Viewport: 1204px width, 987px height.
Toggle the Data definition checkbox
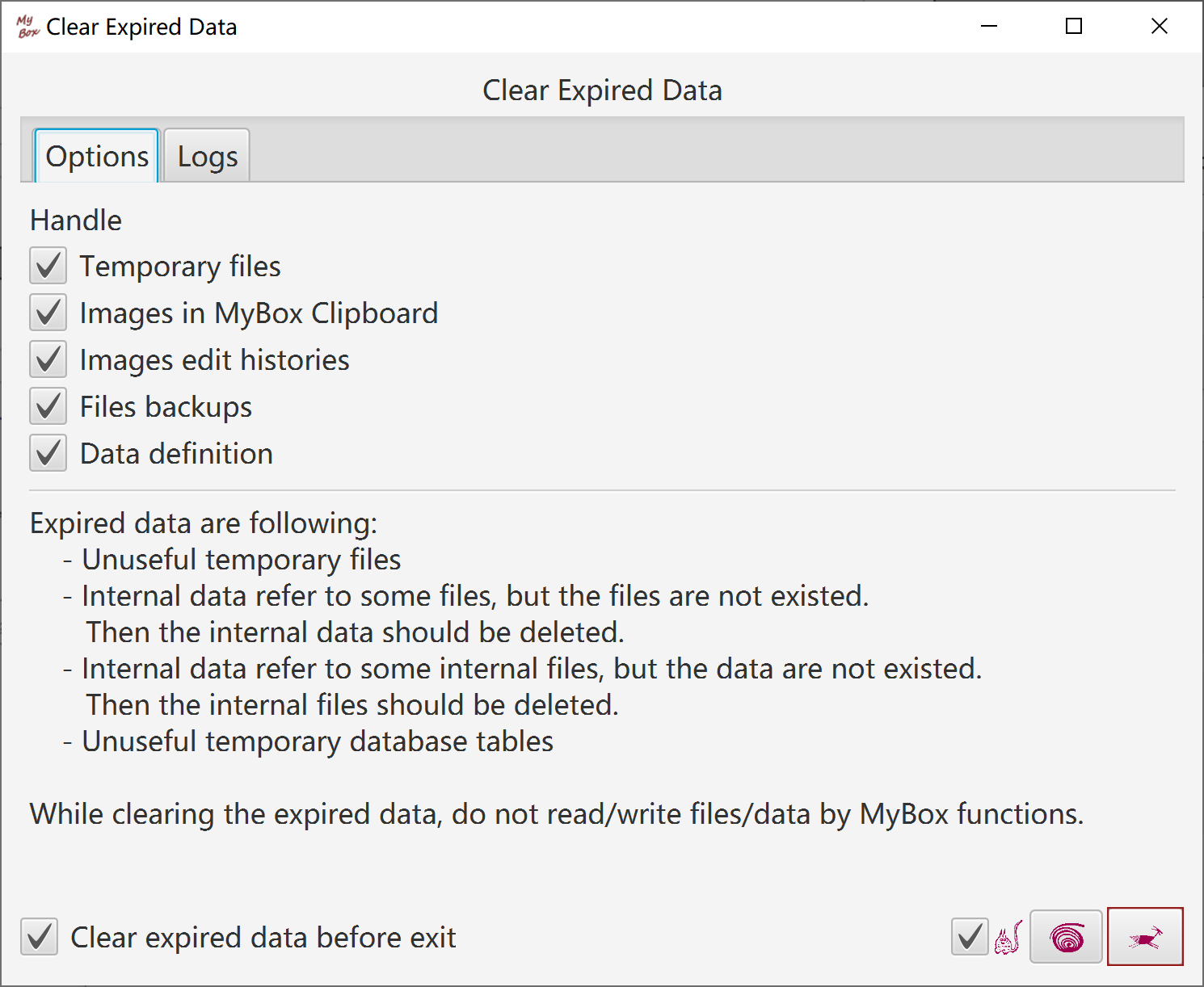coord(48,454)
